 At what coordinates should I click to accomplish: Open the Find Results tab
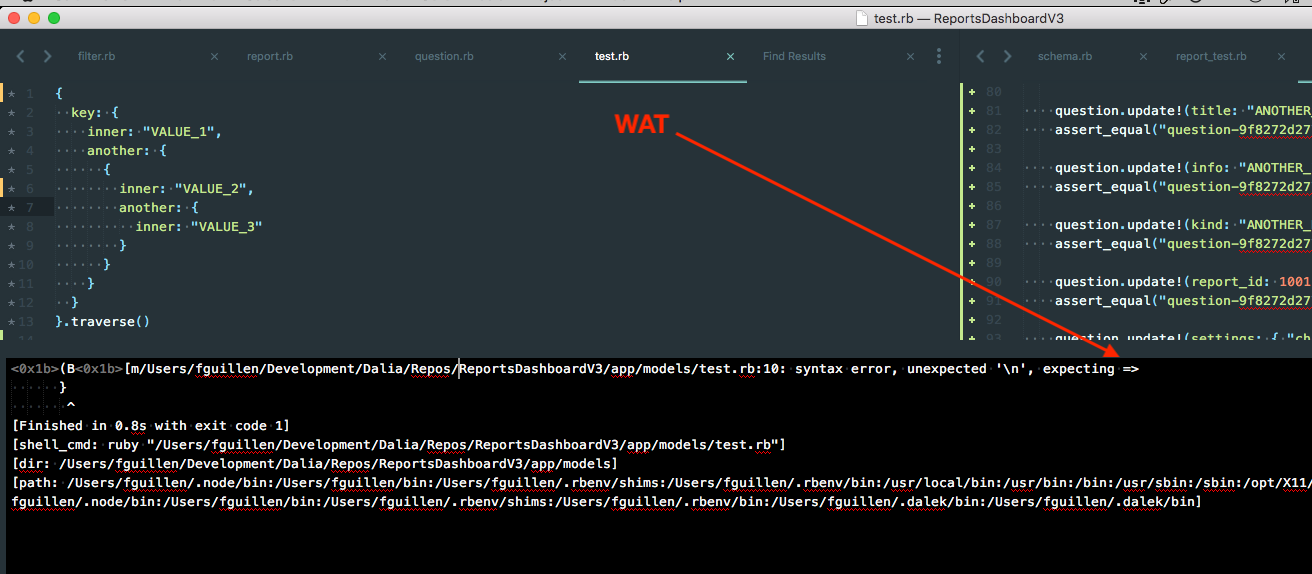click(x=794, y=56)
